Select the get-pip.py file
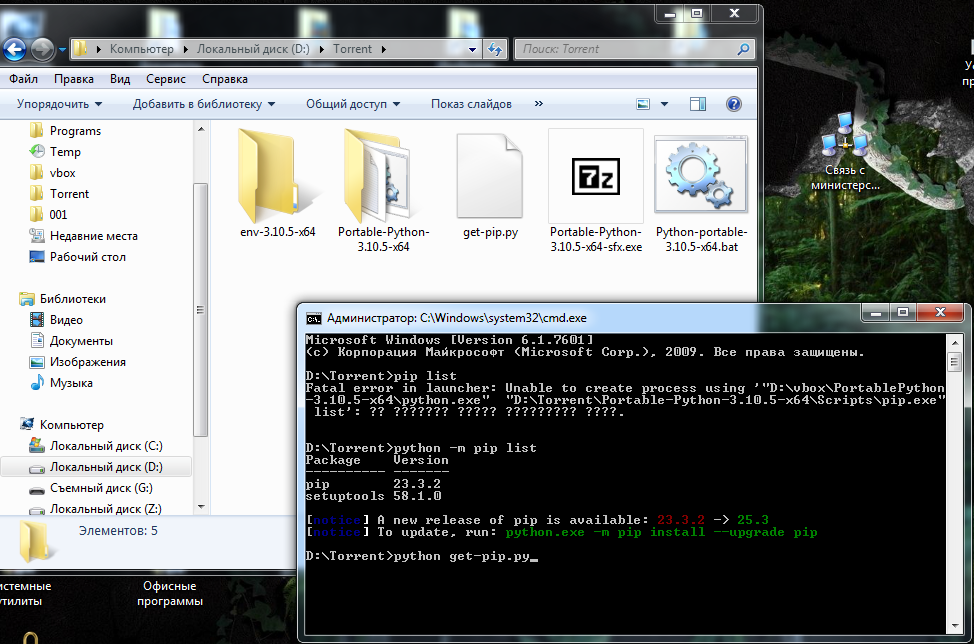 489,176
